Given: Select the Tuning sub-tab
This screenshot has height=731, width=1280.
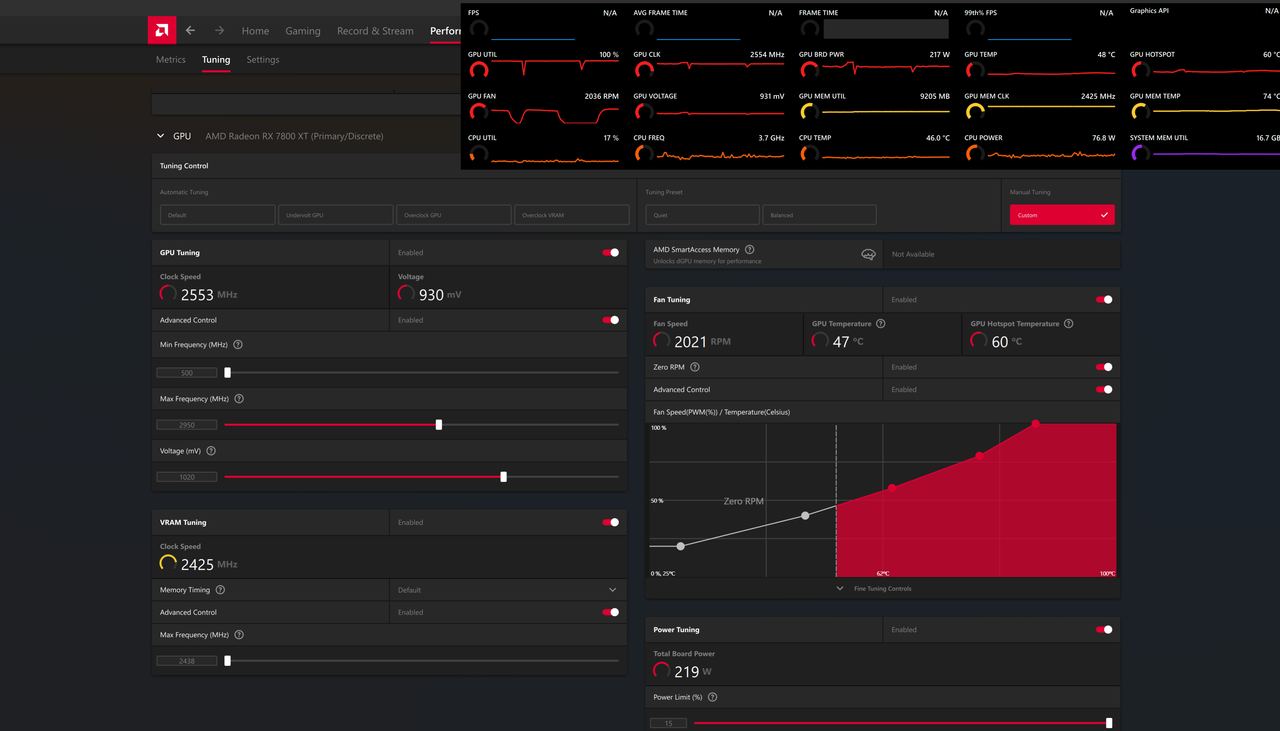Looking at the screenshot, I should (x=216, y=60).
